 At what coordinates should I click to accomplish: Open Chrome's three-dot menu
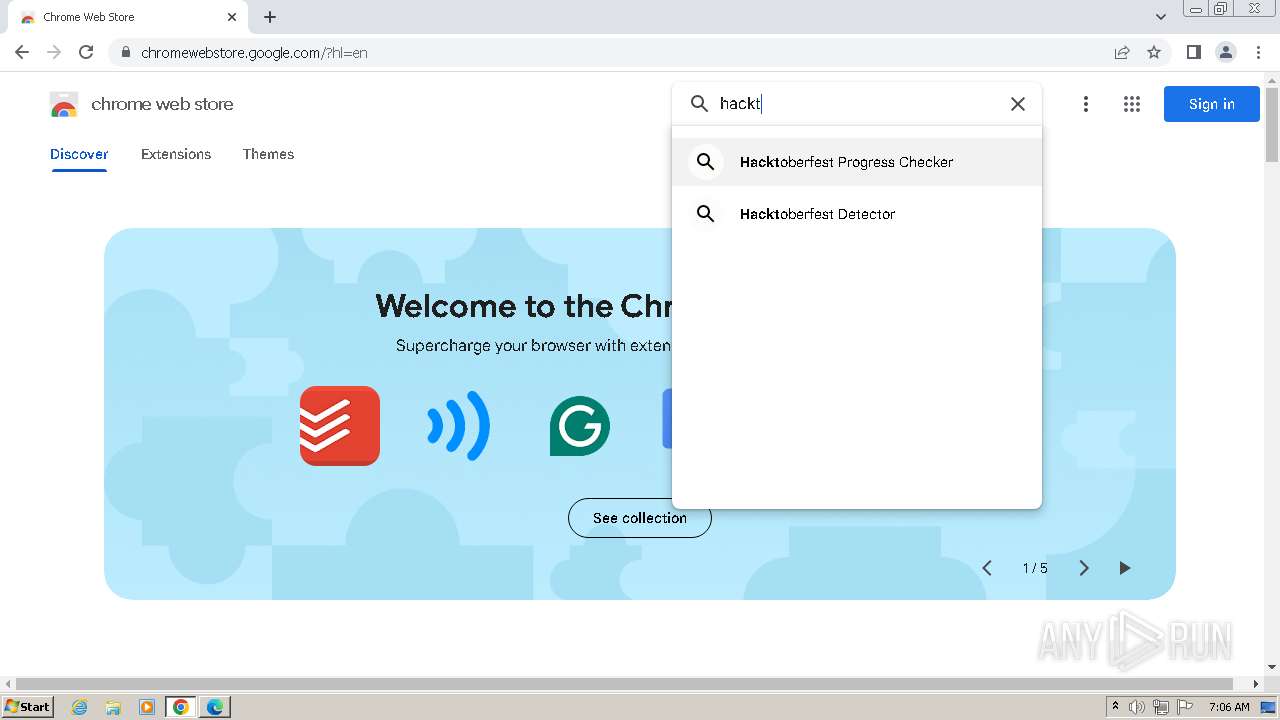tap(1259, 52)
